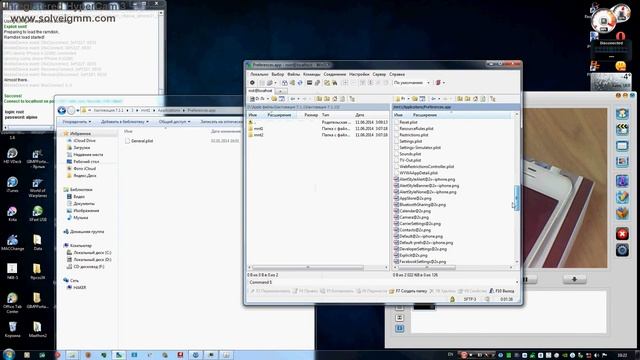
Task: Go back in the remote panel history
Action: 433,99
